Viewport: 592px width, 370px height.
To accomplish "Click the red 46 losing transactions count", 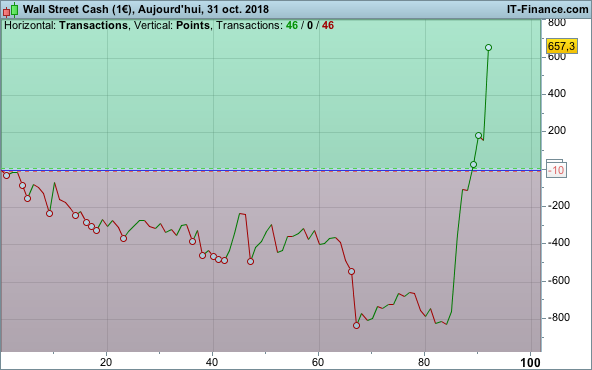I will click(328, 26).
